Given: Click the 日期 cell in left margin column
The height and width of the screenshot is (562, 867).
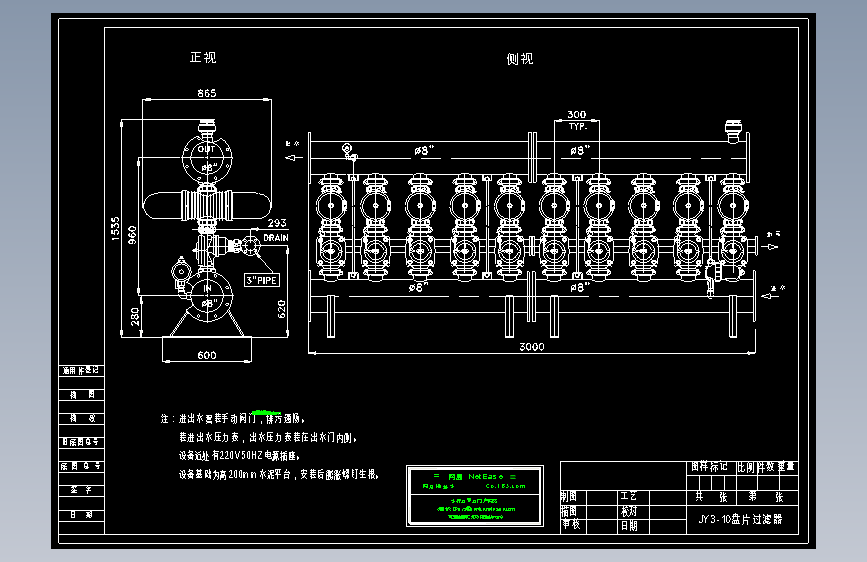Looking at the screenshot, I should tap(81, 514).
